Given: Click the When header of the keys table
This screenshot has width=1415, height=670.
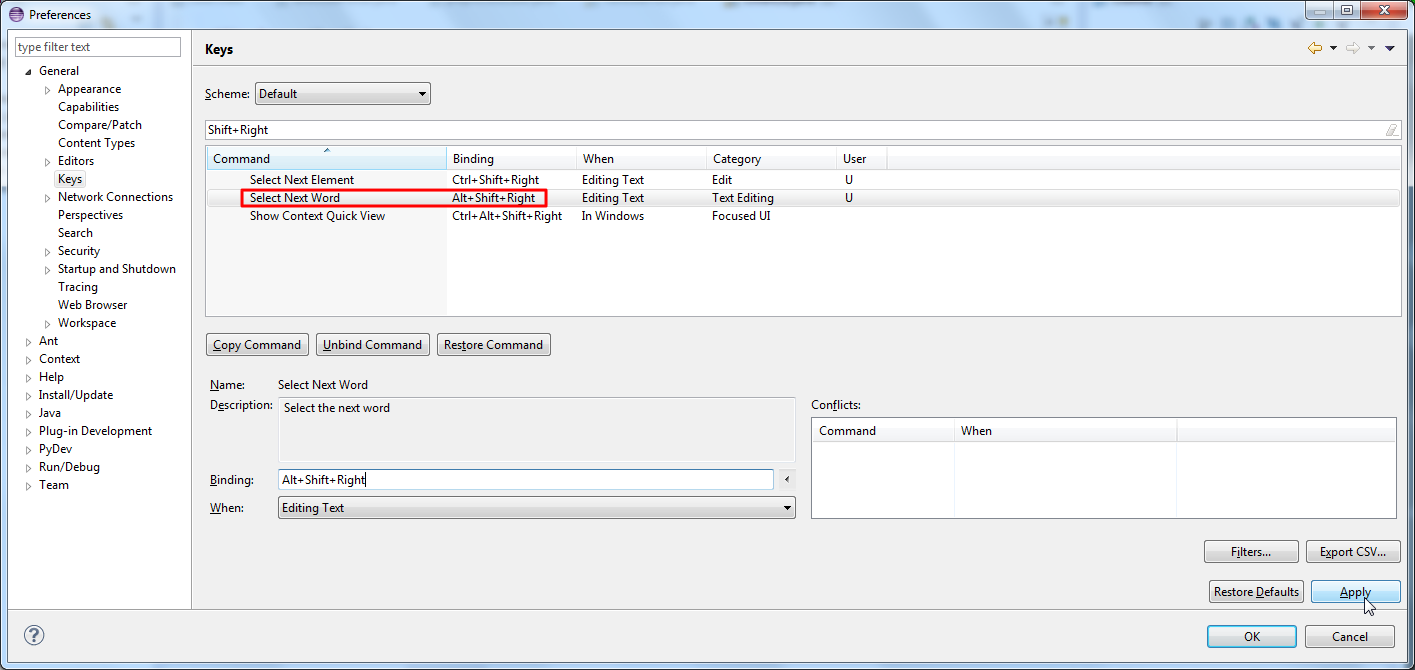Looking at the screenshot, I should [x=642, y=159].
